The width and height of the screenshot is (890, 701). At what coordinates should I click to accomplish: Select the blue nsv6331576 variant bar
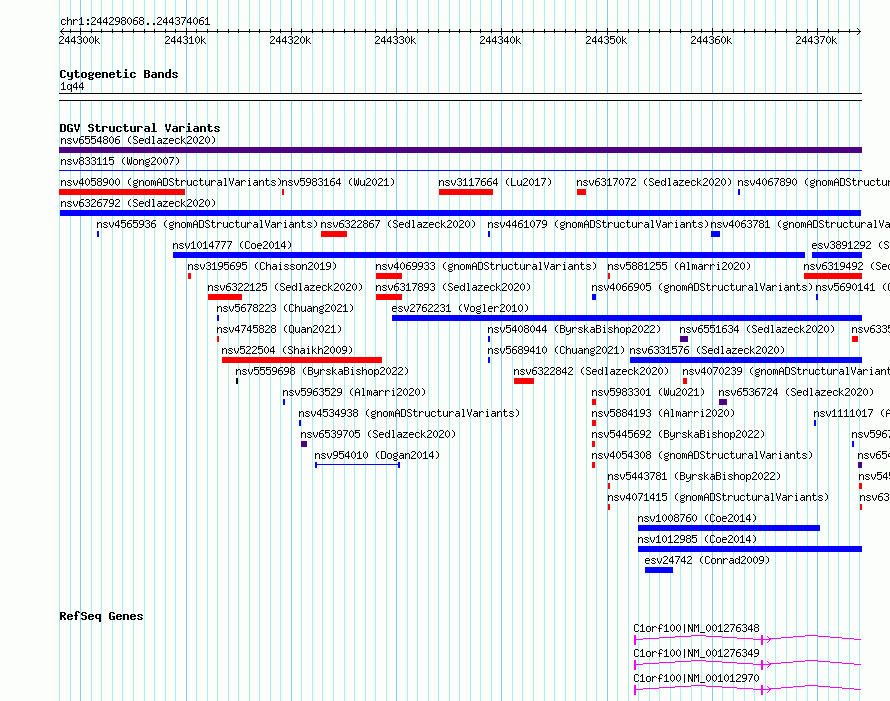(746, 360)
